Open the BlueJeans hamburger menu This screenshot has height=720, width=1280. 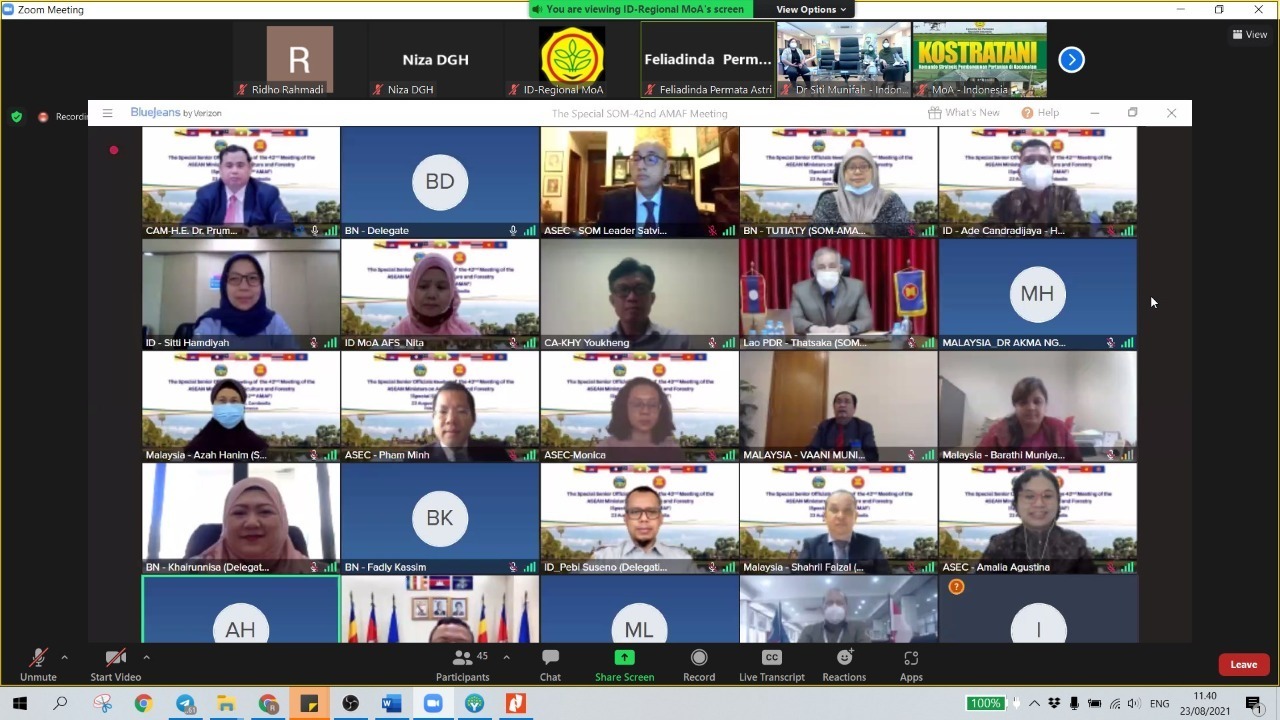pyautogui.click(x=107, y=113)
